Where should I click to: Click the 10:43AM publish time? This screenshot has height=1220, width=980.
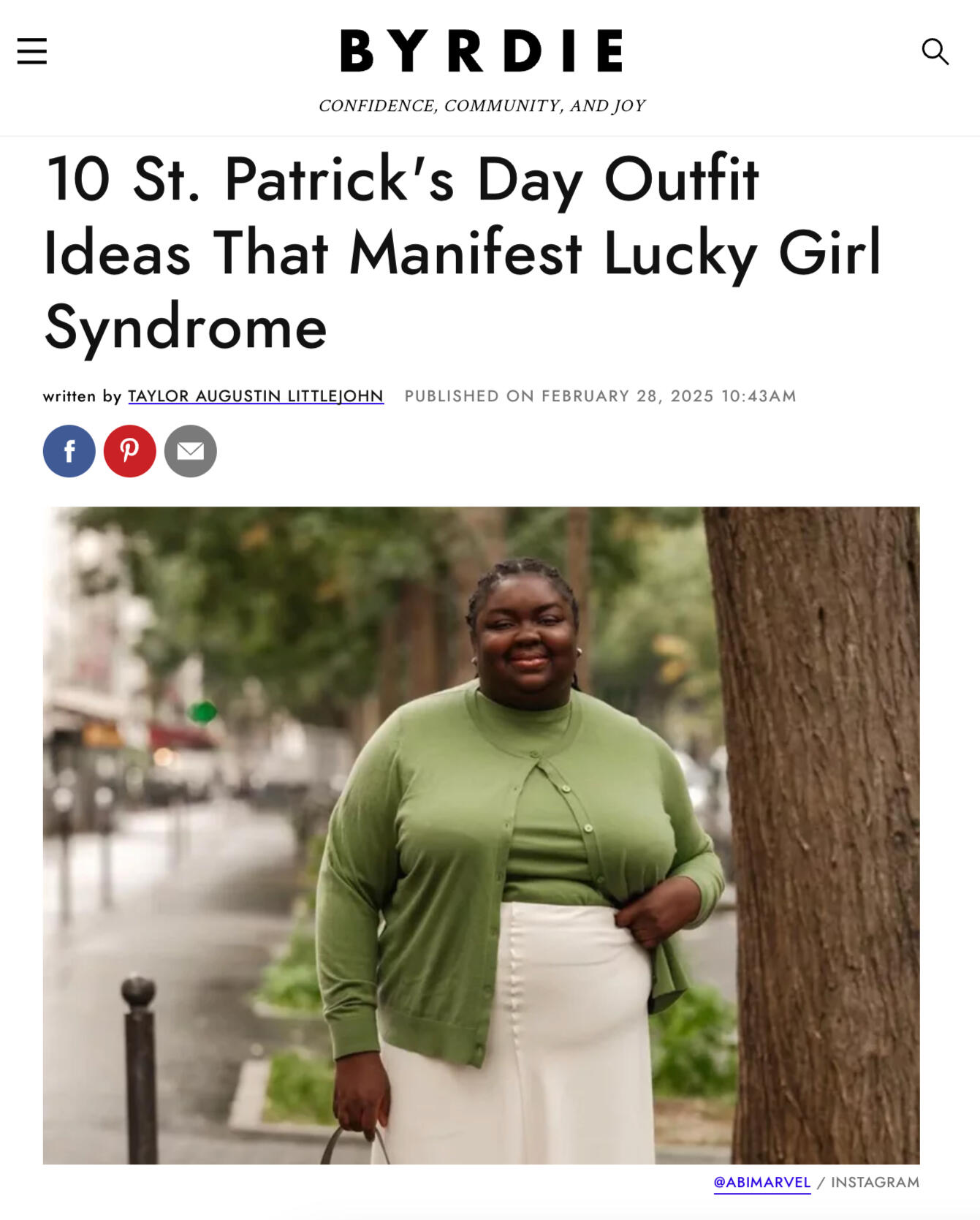pyautogui.click(x=759, y=396)
